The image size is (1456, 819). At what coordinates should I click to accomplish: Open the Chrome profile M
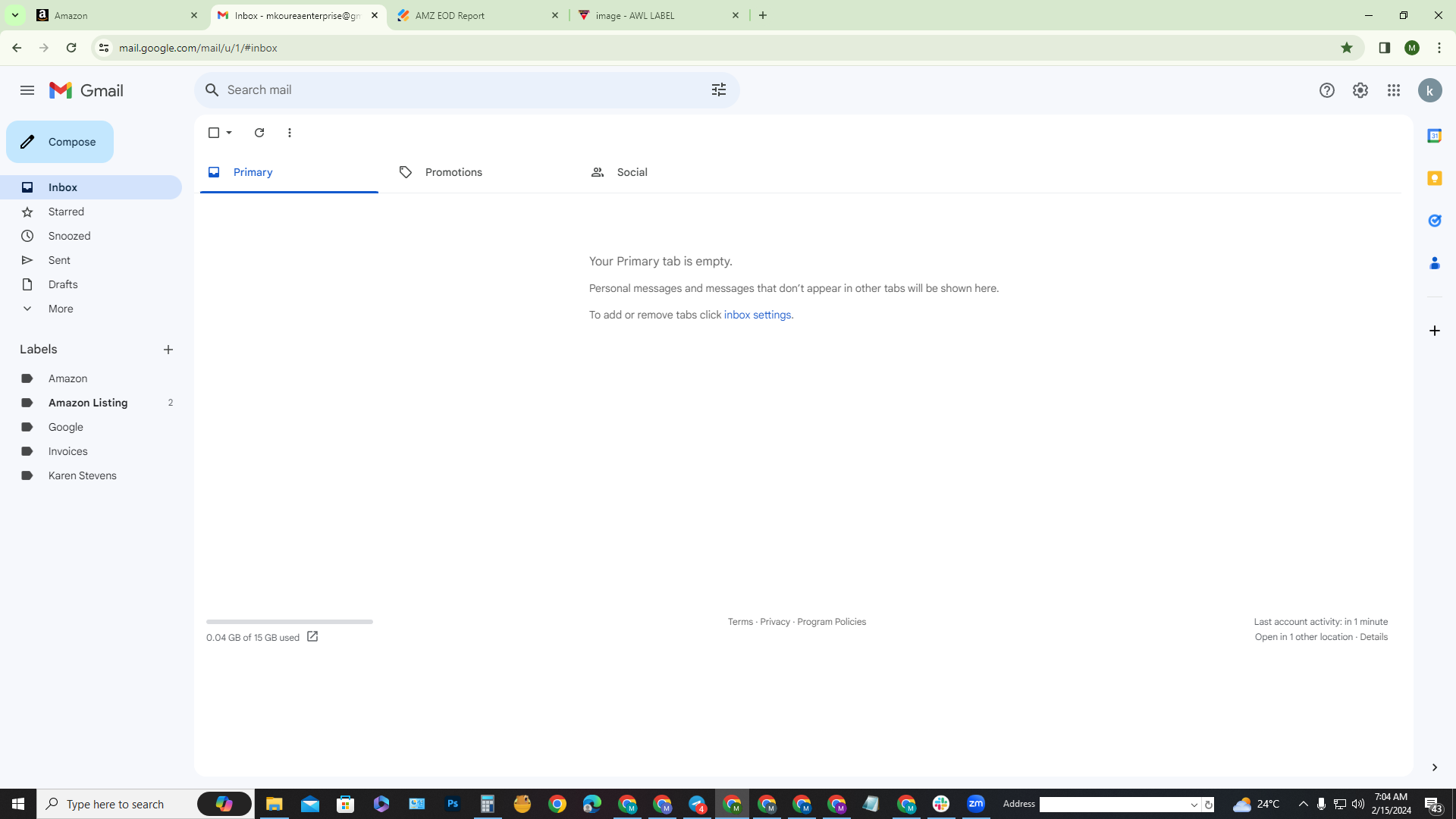pos(1412,48)
